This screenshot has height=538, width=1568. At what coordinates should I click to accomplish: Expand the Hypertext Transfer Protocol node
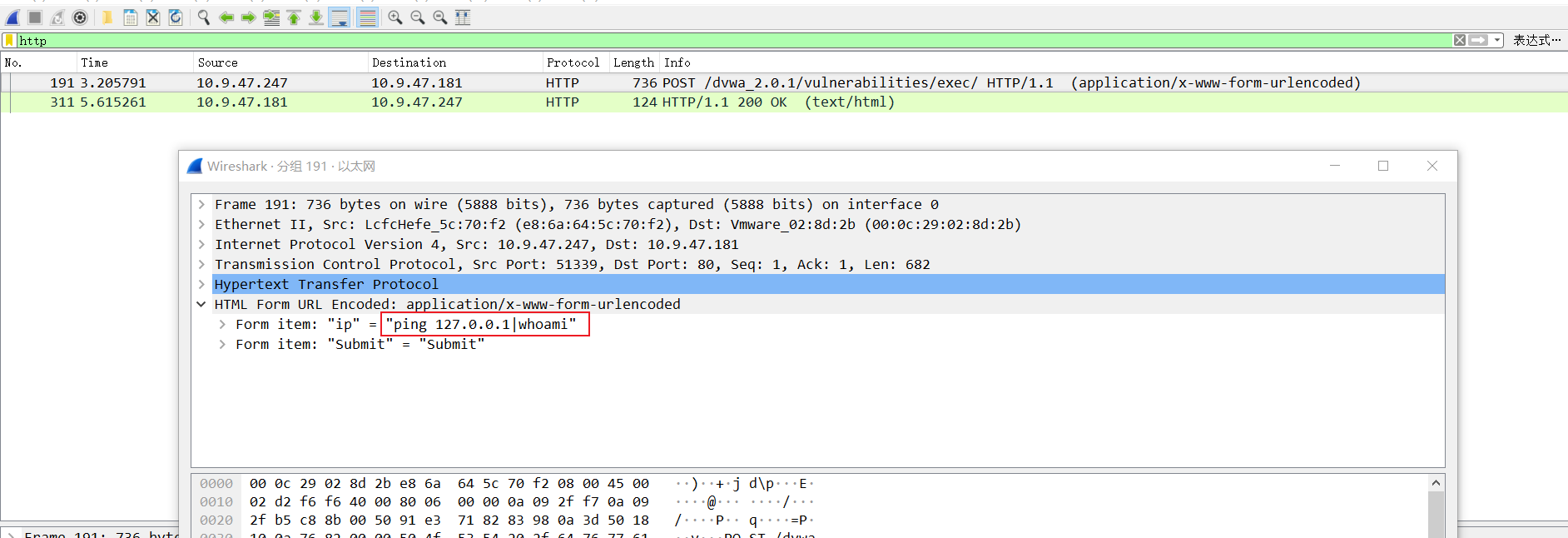click(201, 284)
